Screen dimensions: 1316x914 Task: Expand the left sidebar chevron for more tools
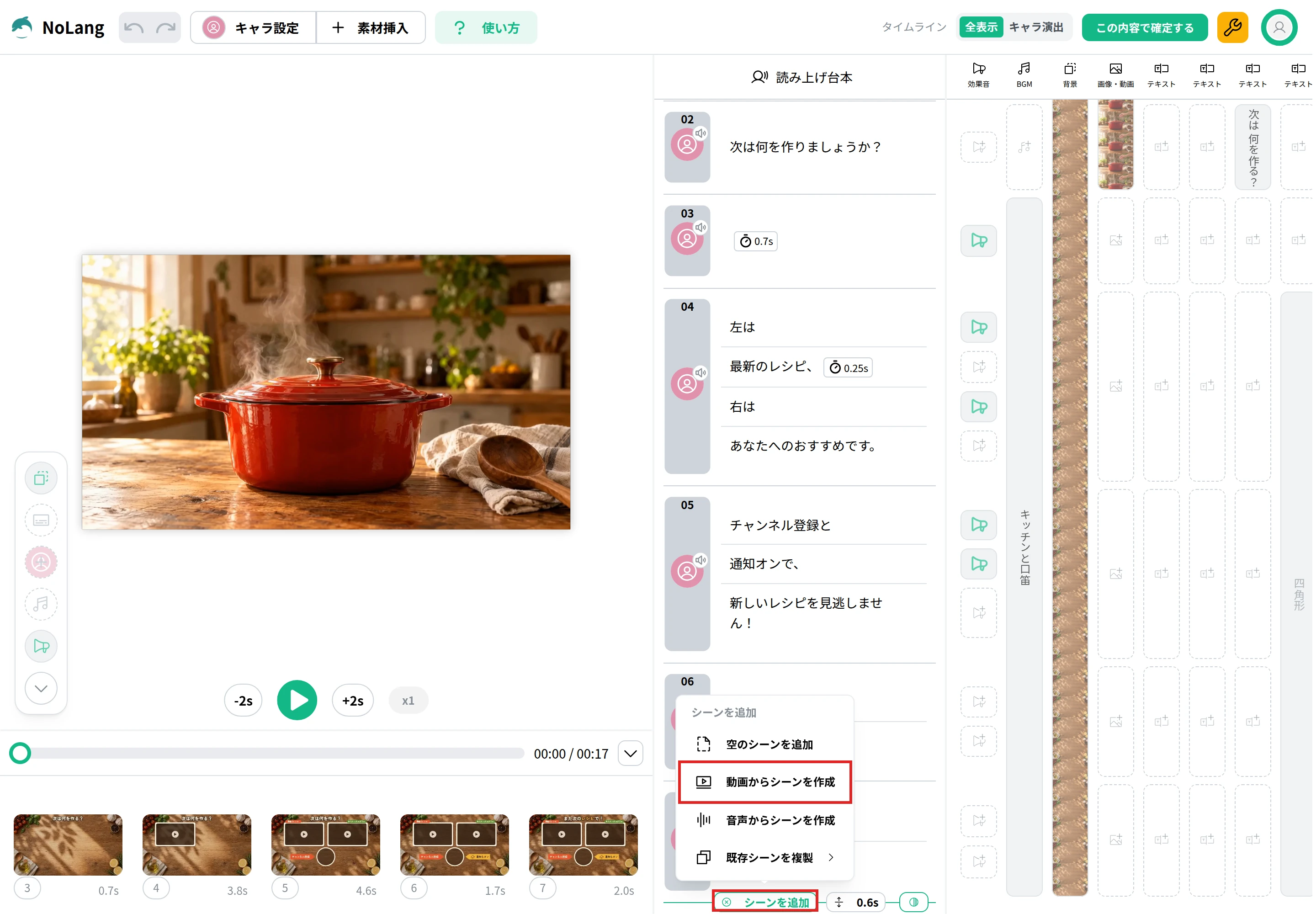tap(41, 688)
